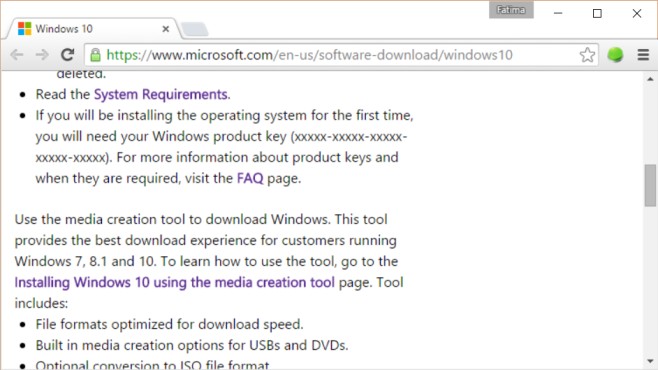Go forward with the forward arrow
This screenshot has width=658, height=370.
click(42, 55)
